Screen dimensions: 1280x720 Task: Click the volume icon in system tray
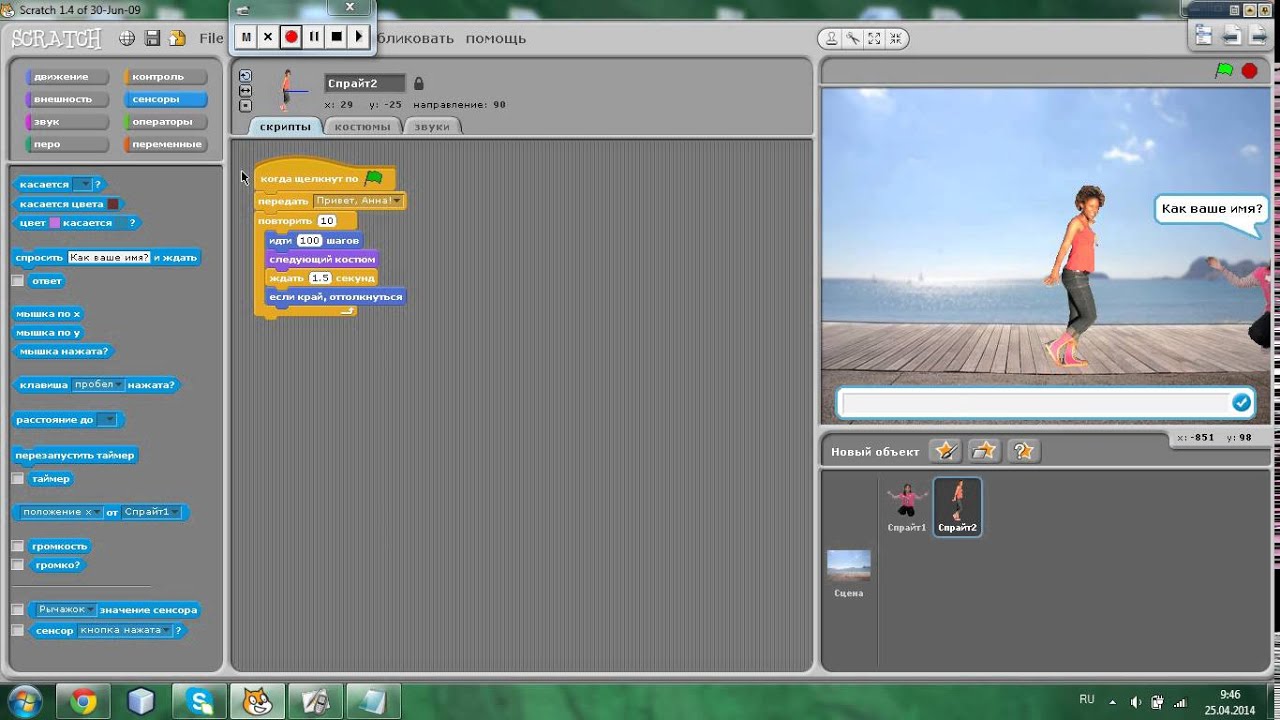(1136, 701)
